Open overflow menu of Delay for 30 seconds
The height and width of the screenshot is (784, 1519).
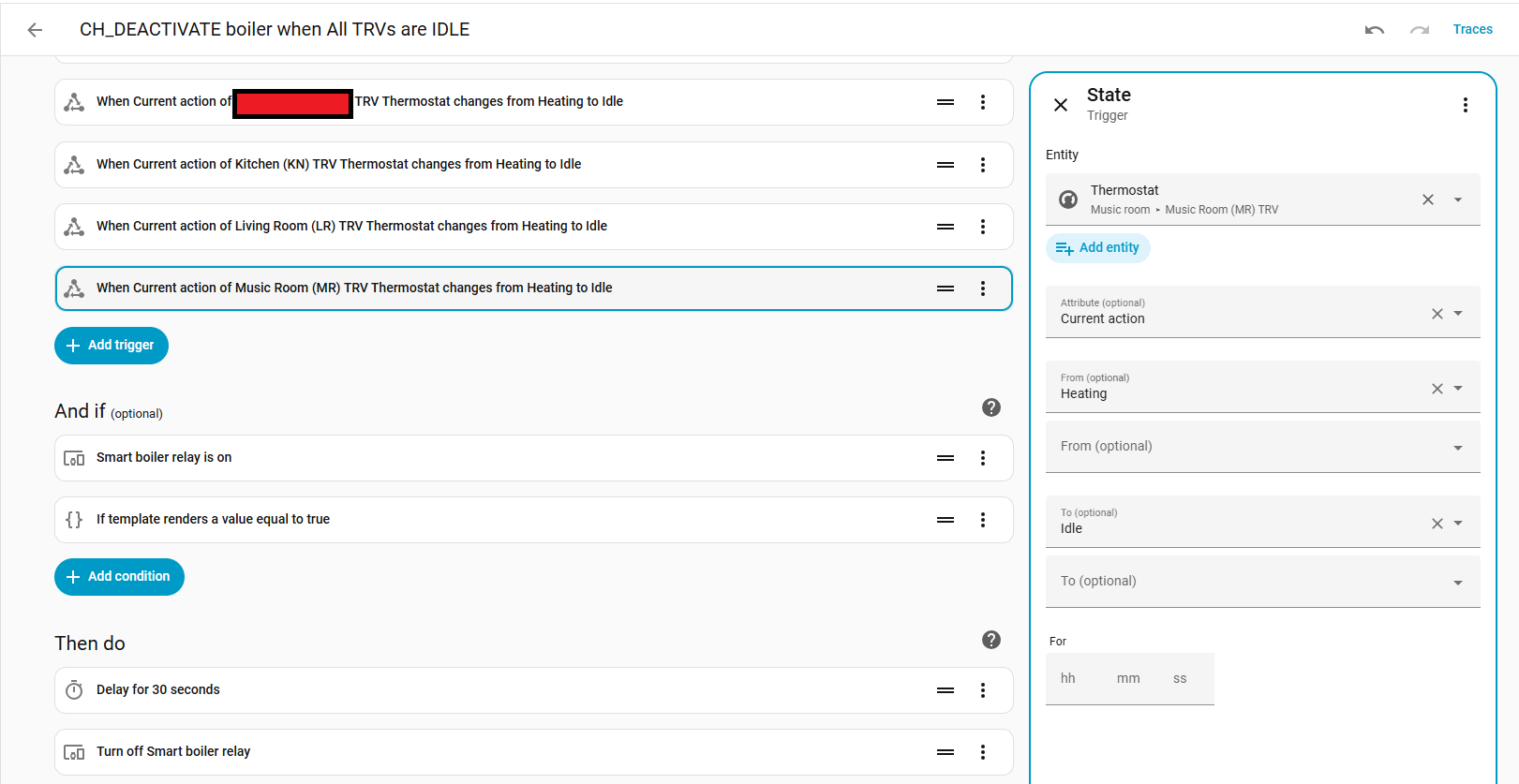(x=982, y=690)
